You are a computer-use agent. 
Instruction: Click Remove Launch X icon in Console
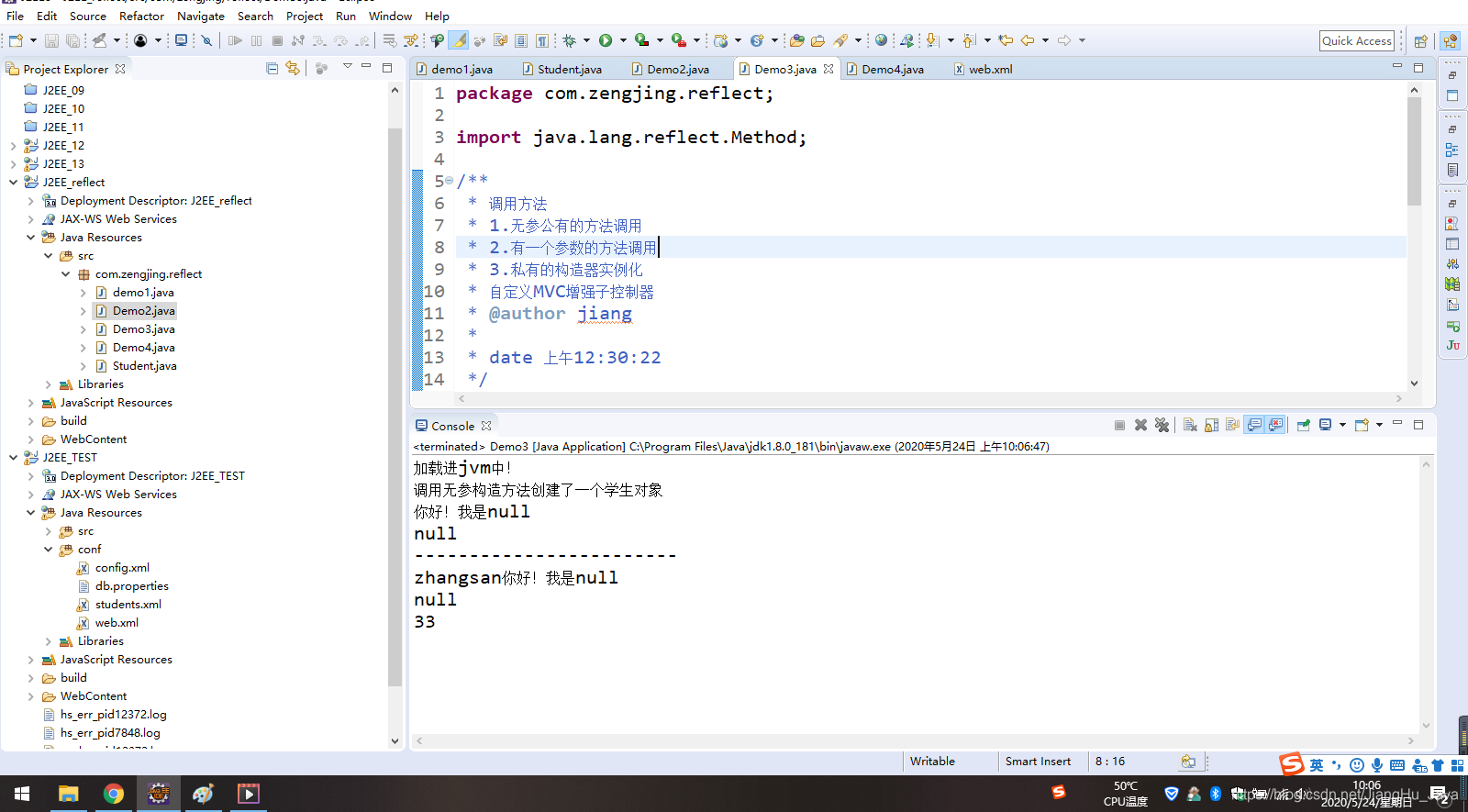pos(1140,425)
